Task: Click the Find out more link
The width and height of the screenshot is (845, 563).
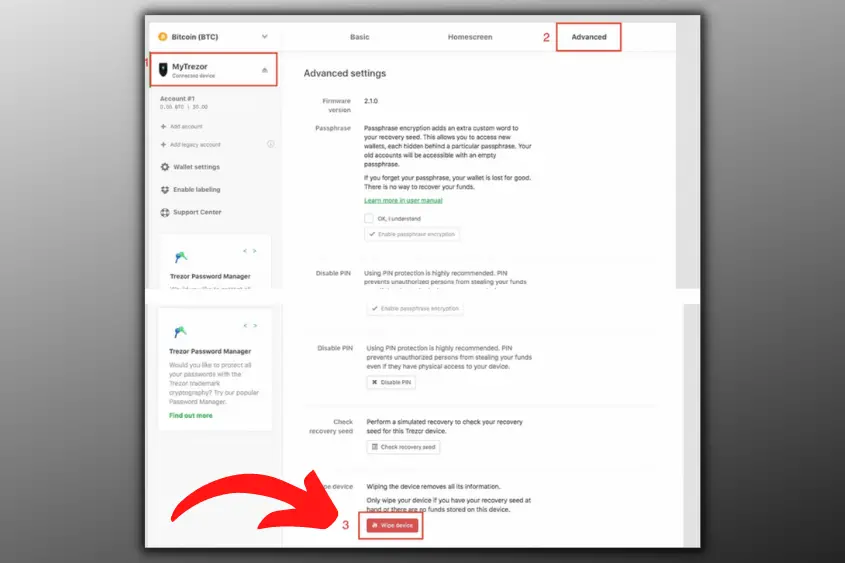Action: pyautogui.click(x=191, y=415)
